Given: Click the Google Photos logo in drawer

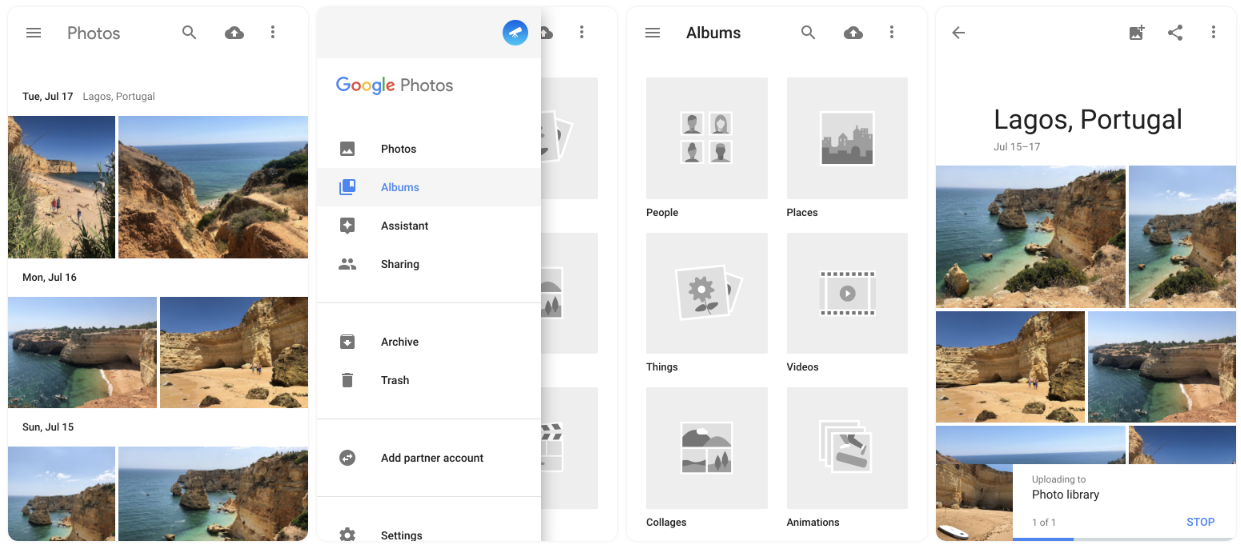Looking at the screenshot, I should pos(394,86).
